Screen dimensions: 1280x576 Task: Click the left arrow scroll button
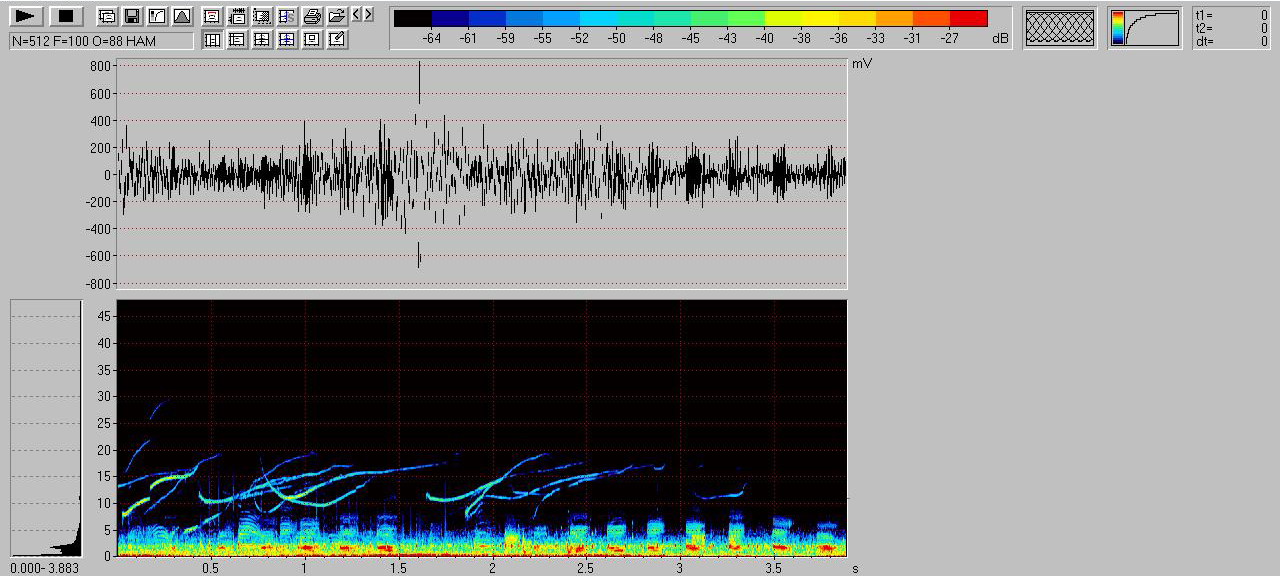point(357,15)
